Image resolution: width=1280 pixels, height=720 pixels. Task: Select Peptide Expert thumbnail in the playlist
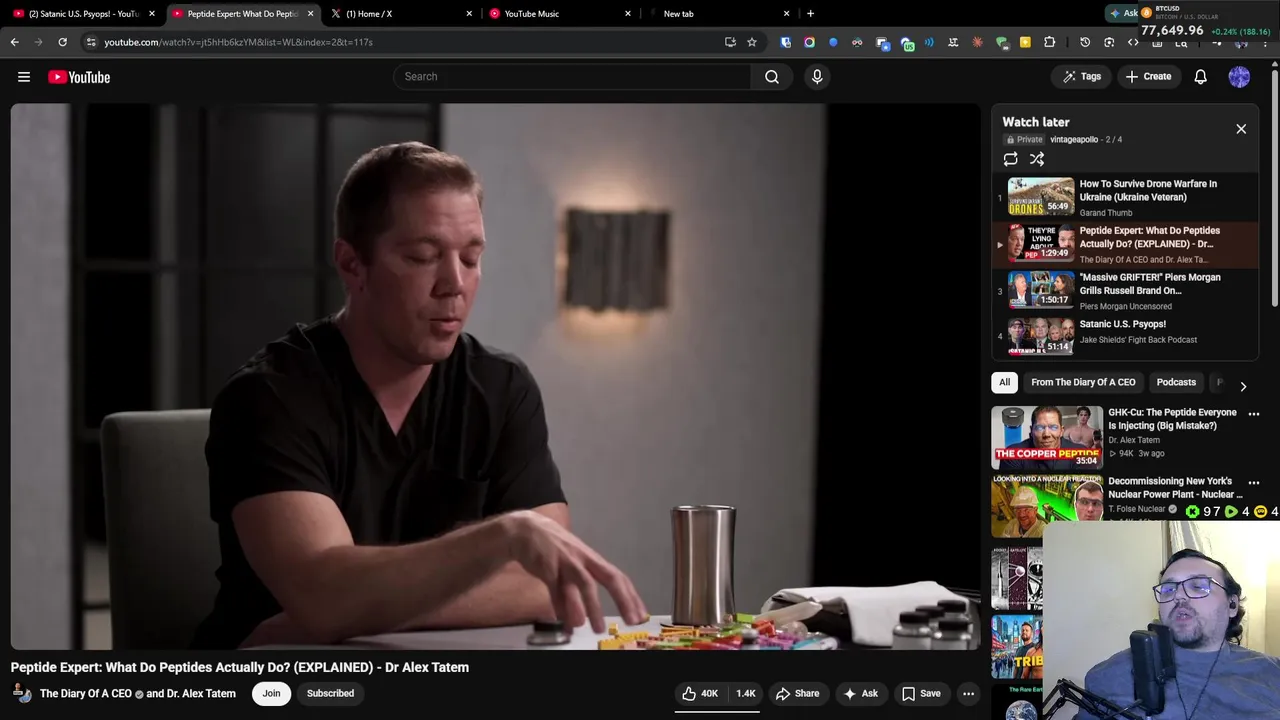(x=1041, y=244)
